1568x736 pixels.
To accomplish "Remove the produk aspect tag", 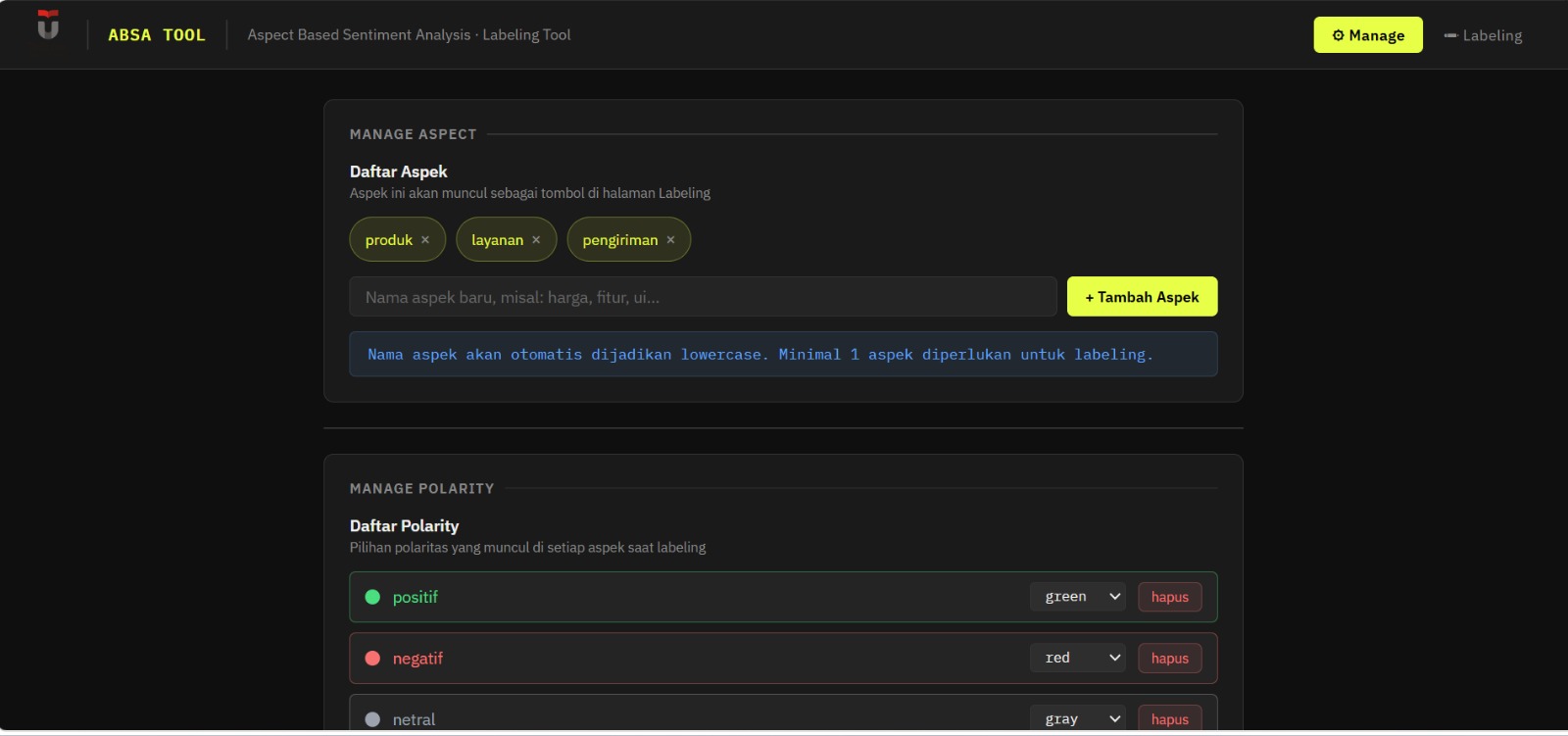I will coord(425,240).
